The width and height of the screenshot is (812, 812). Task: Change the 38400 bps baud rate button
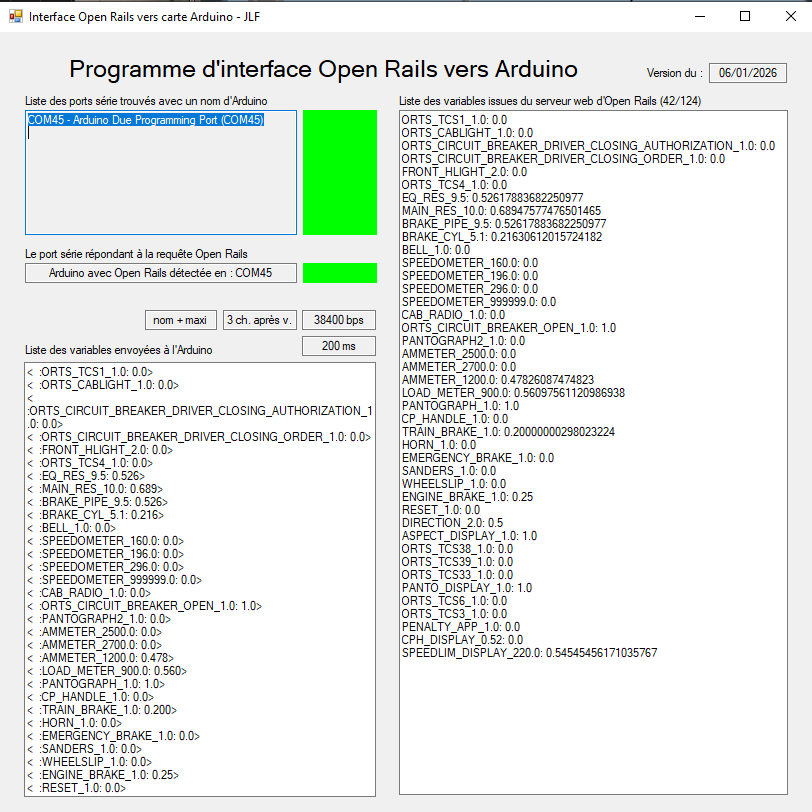[x=339, y=320]
